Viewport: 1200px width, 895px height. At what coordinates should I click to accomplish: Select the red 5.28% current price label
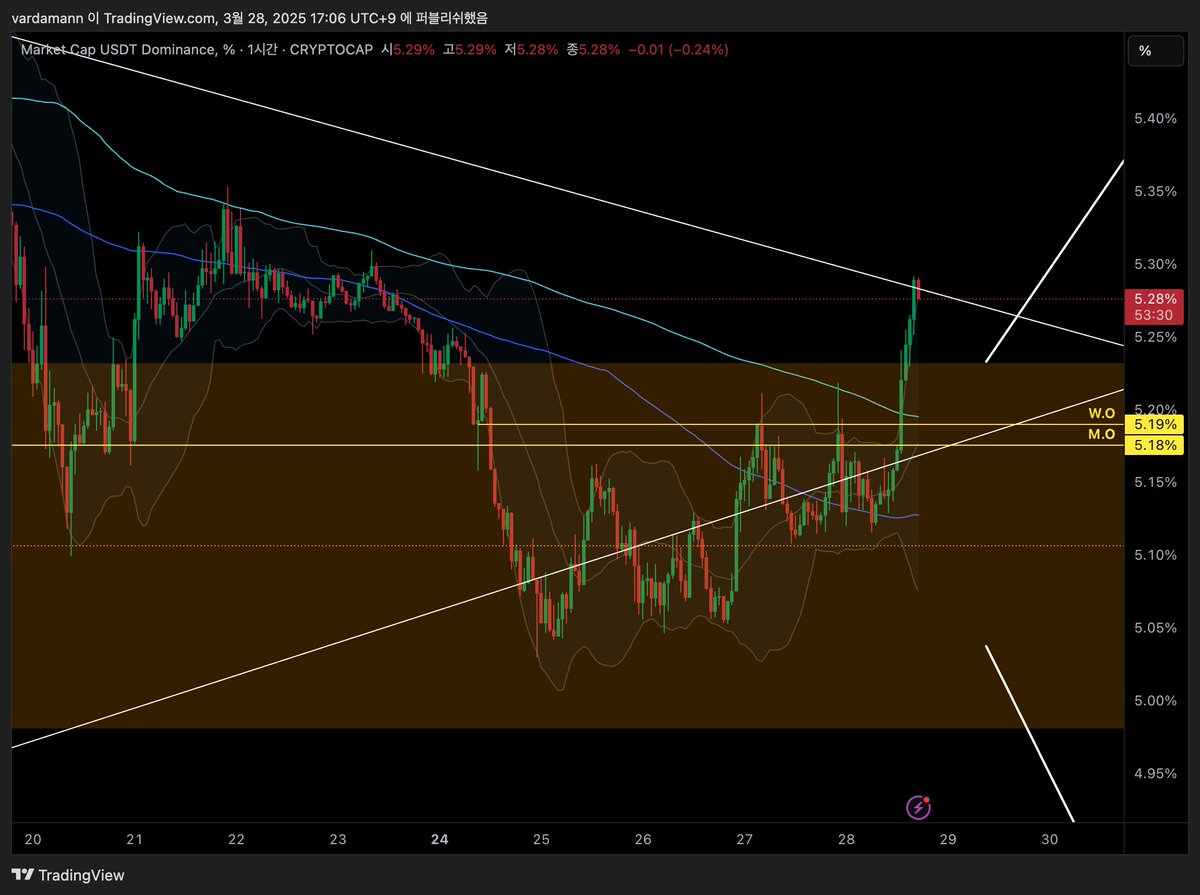1153,299
